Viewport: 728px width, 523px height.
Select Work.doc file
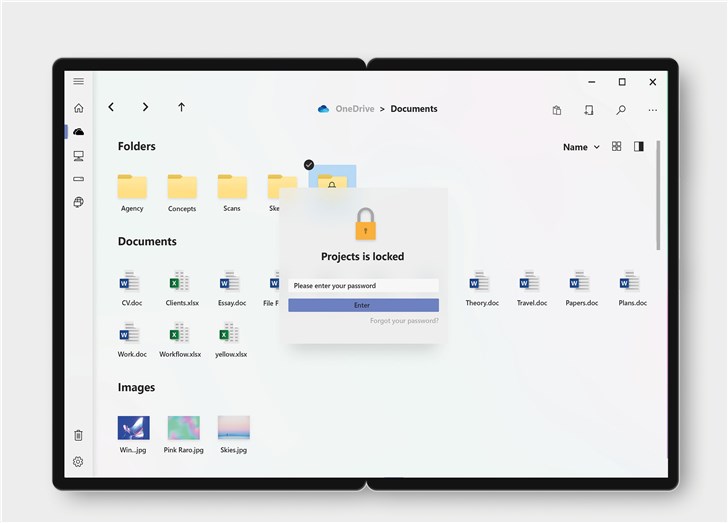132,340
